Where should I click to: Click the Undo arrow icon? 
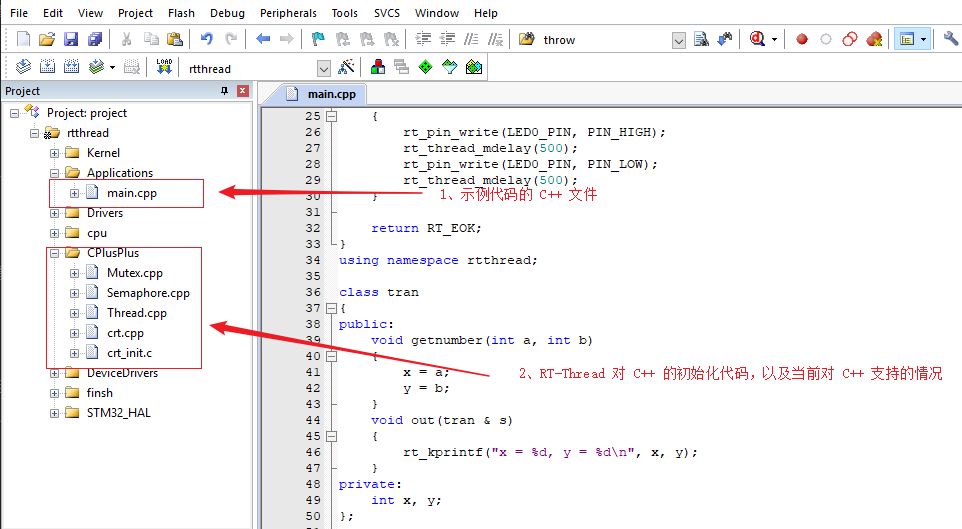[x=207, y=39]
